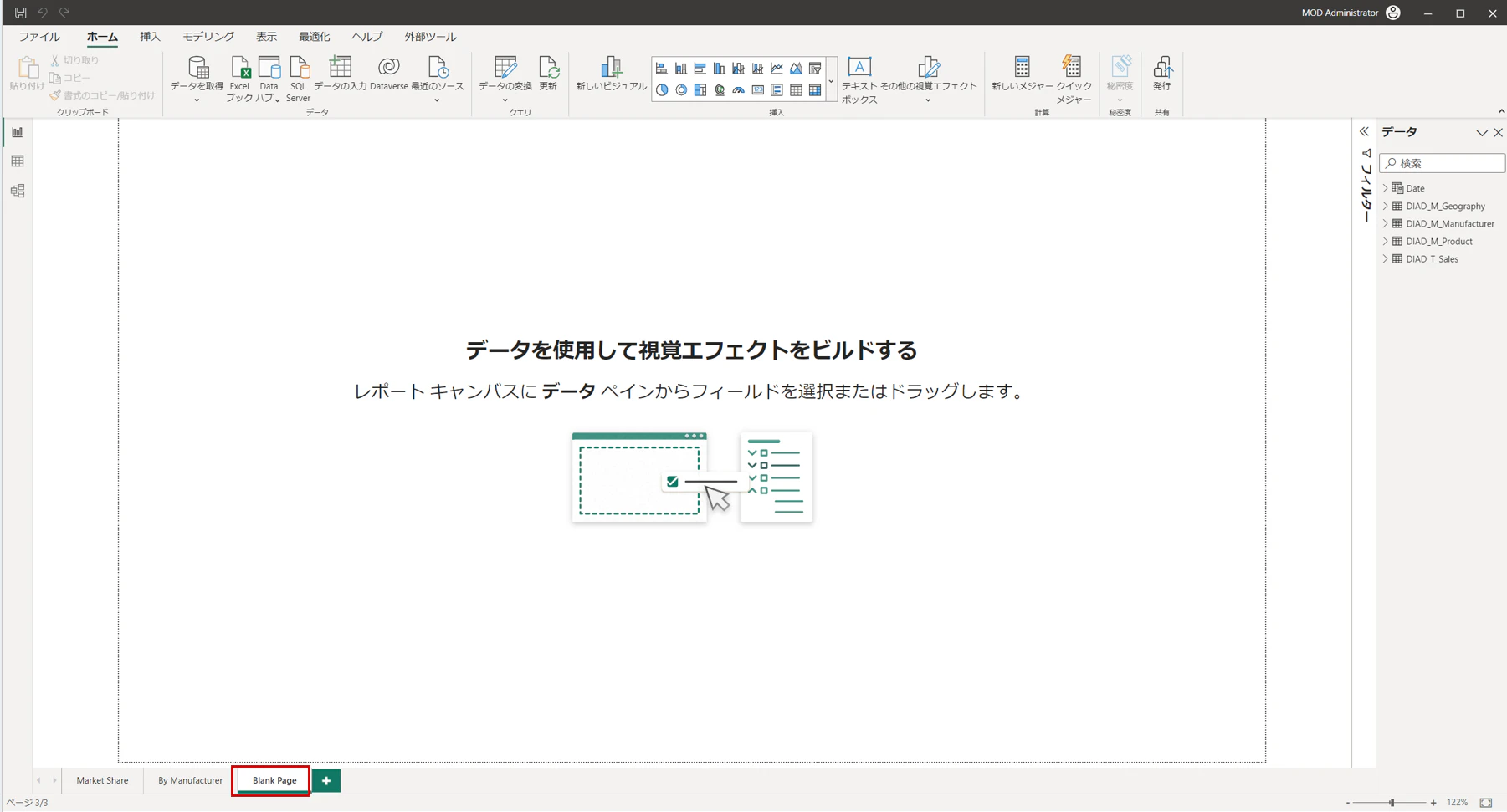
Task: Click the 検索 field in data pane
Action: (x=1442, y=163)
